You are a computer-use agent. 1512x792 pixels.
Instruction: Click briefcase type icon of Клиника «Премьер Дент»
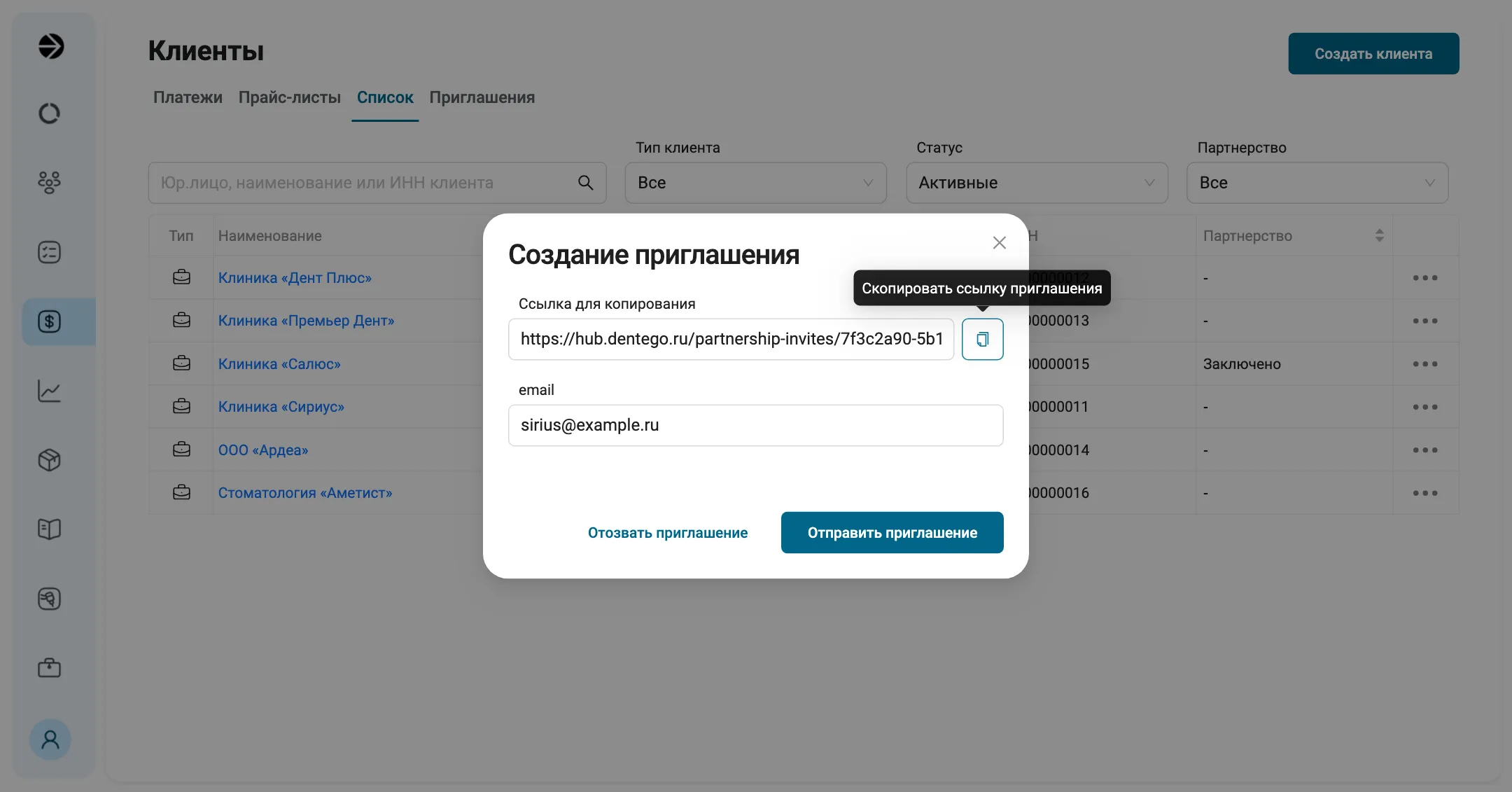click(x=181, y=320)
